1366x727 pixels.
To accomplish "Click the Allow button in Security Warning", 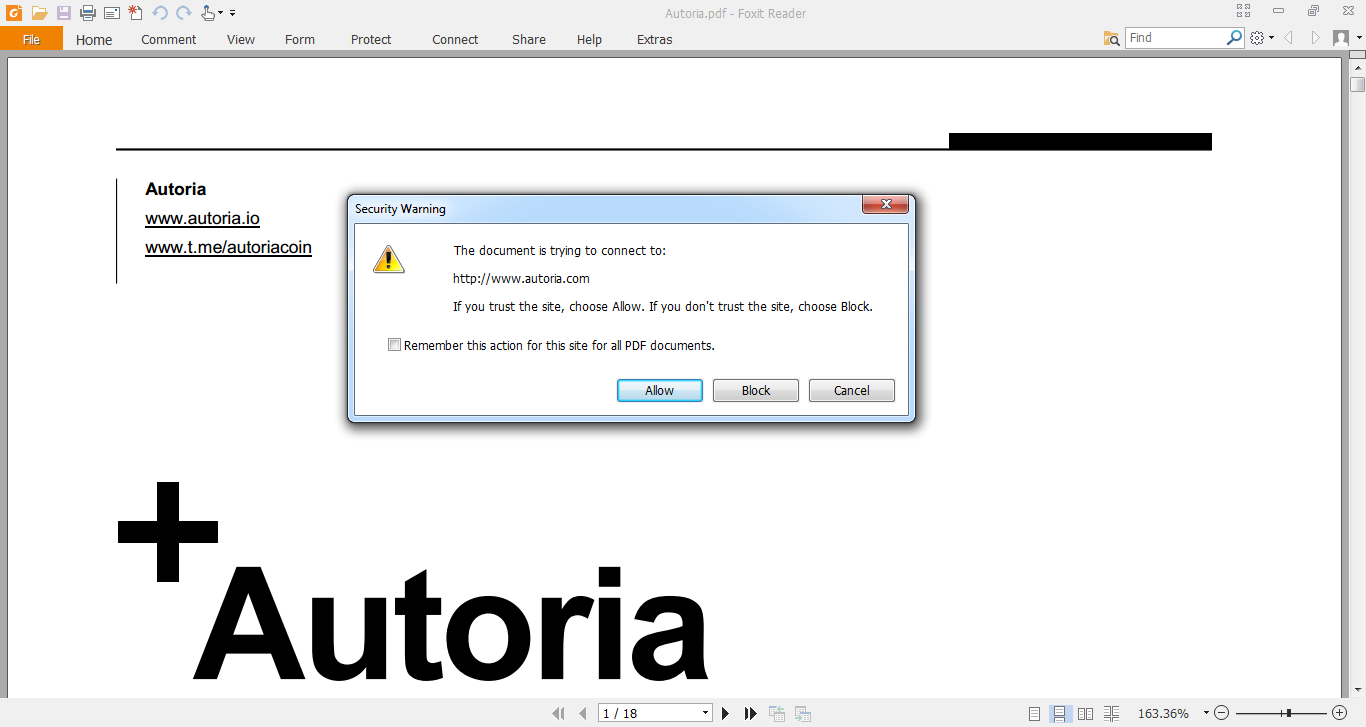I will (660, 391).
